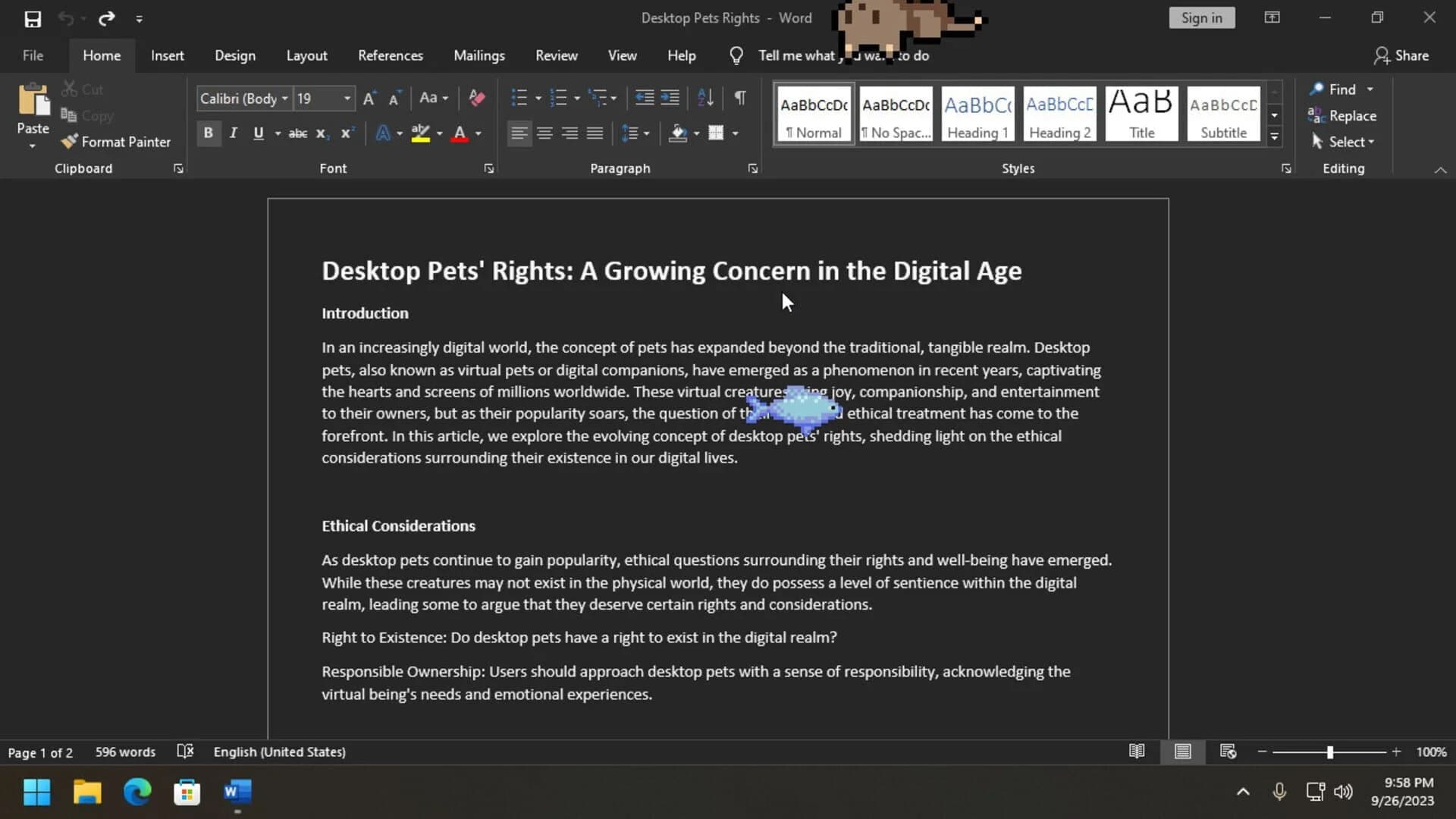Click the Clear All Formatting icon
The width and height of the screenshot is (1456, 819).
coord(476,98)
